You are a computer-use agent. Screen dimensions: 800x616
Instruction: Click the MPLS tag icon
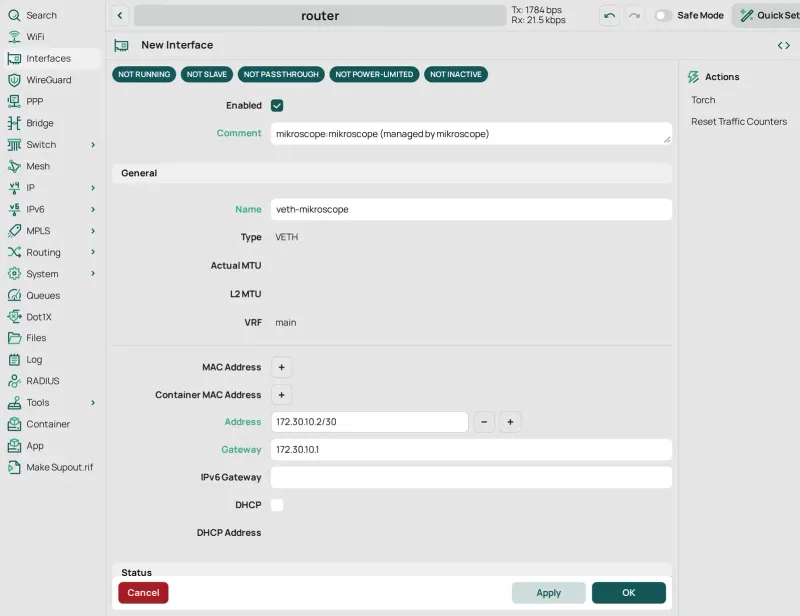click(x=14, y=231)
